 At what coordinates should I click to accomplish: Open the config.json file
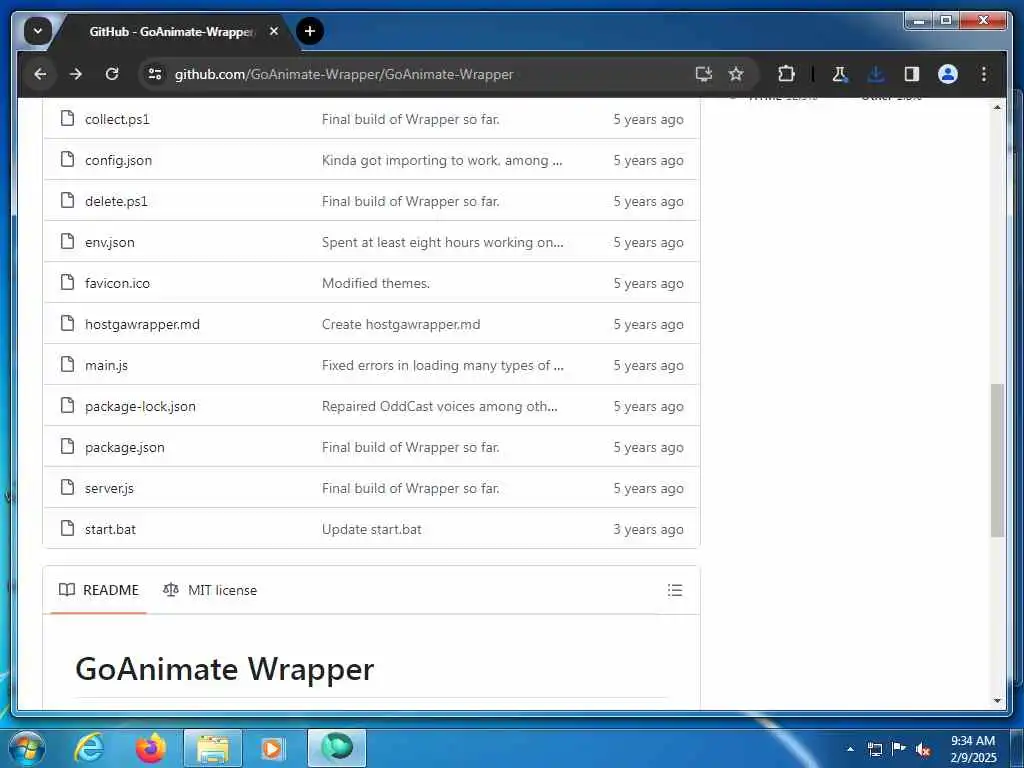tap(118, 161)
